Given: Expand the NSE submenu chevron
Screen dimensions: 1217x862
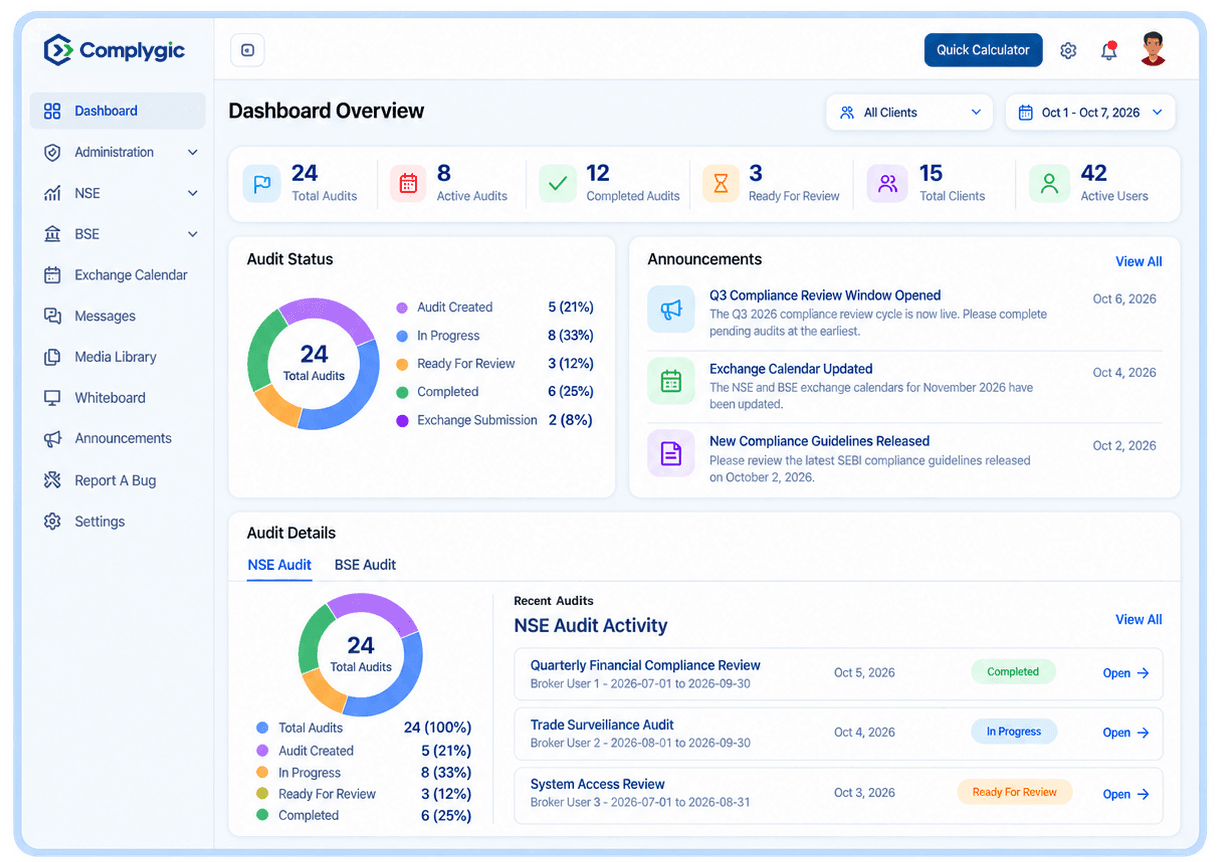Looking at the screenshot, I should click(x=193, y=193).
